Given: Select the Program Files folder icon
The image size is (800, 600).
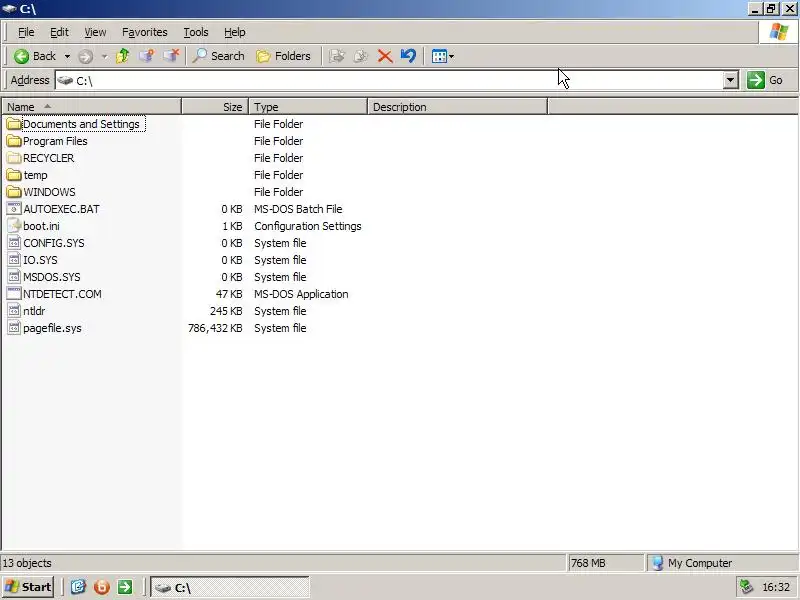Looking at the screenshot, I should [14, 141].
